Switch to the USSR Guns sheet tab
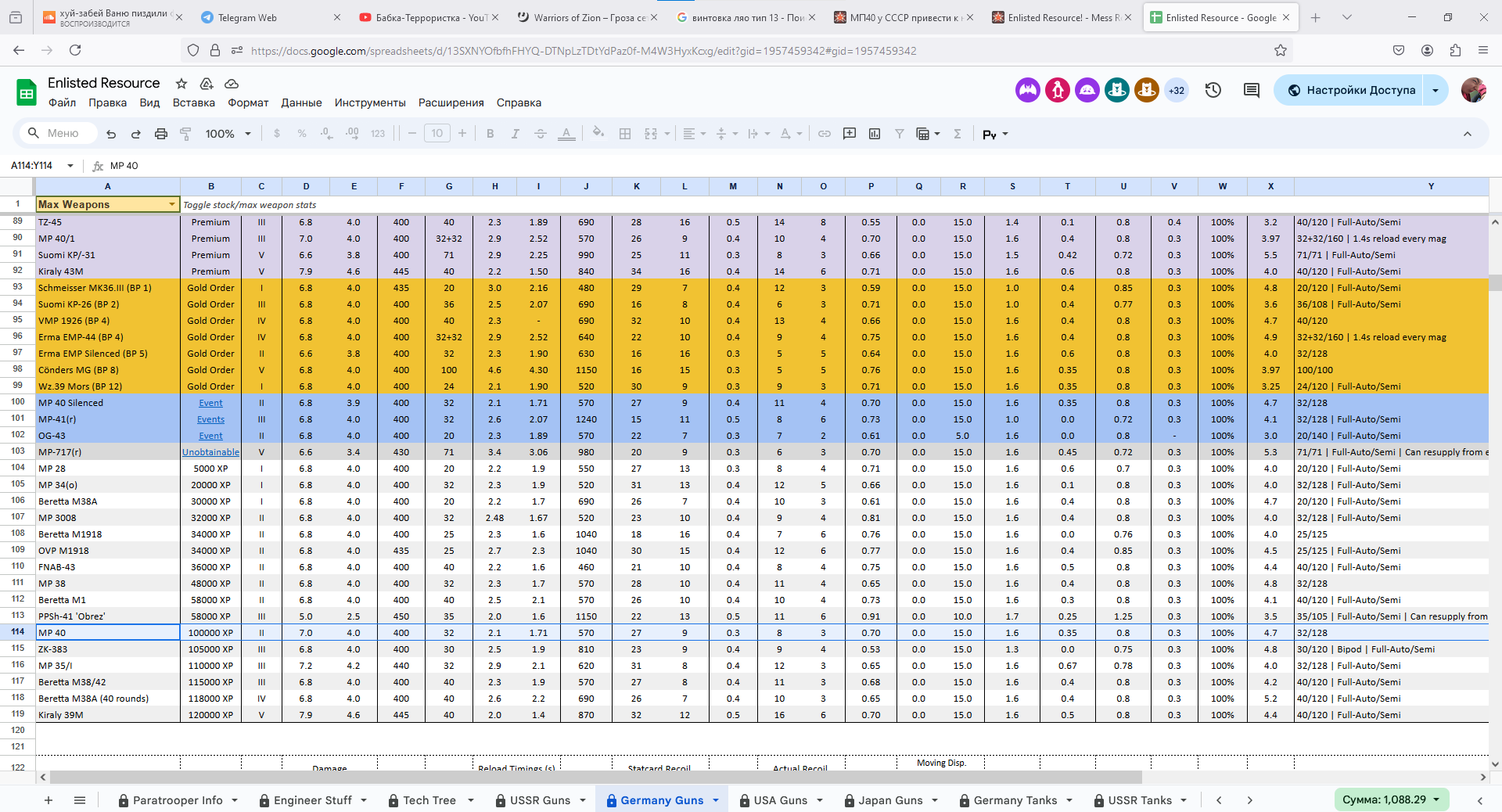This screenshot has width=1502, height=812. click(x=540, y=800)
